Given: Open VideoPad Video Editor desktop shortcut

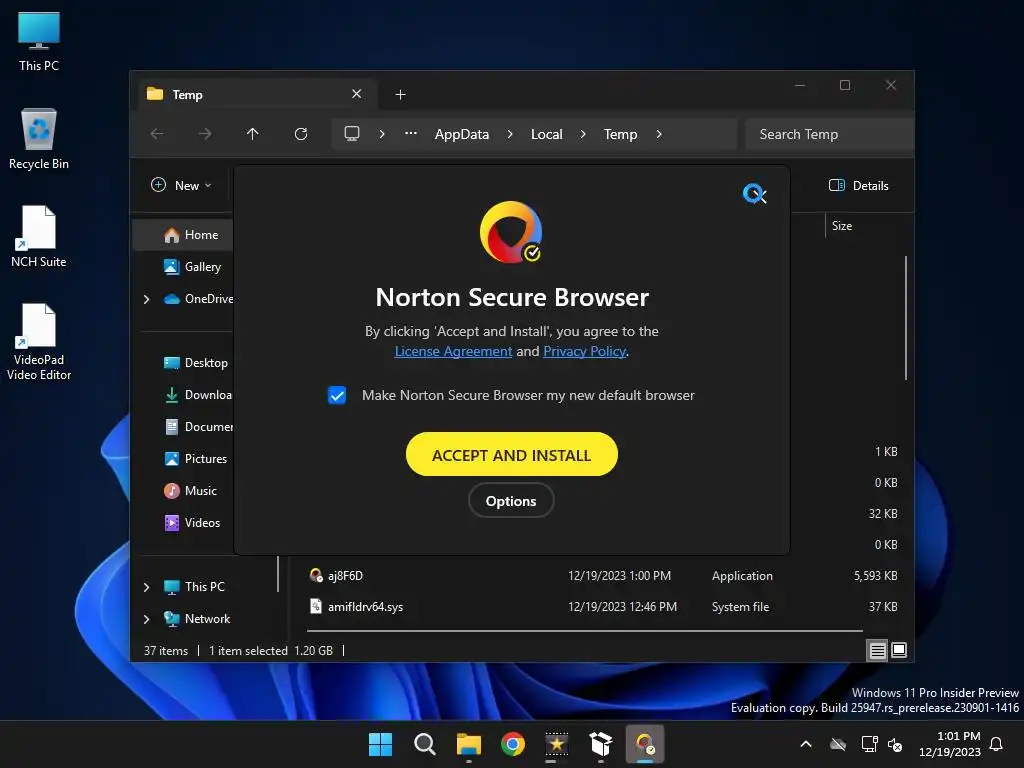Looking at the screenshot, I should coord(39,342).
